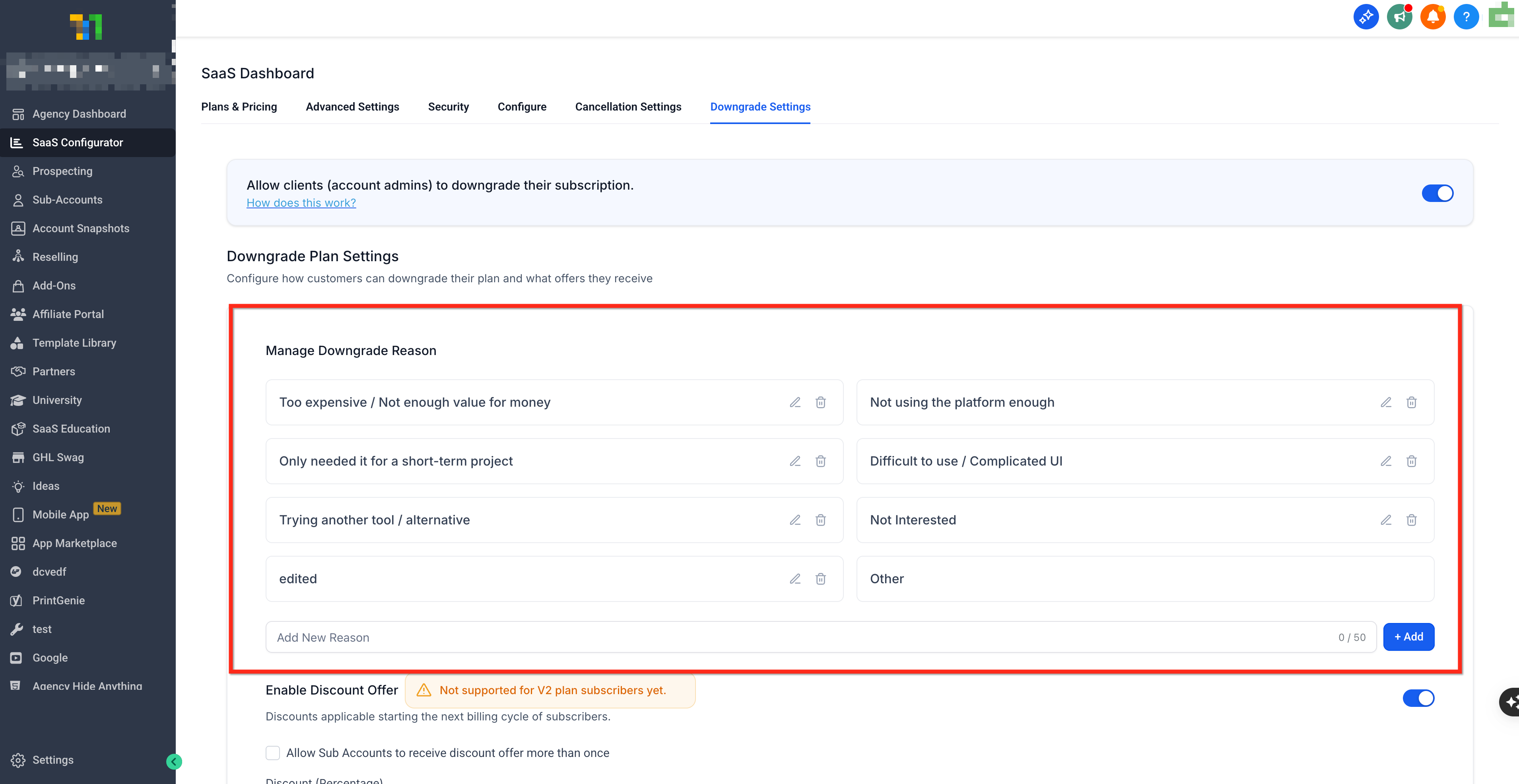The image size is (1519, 784).
Task: Open the announcements megaphone icon
Action: point(1399,17)
